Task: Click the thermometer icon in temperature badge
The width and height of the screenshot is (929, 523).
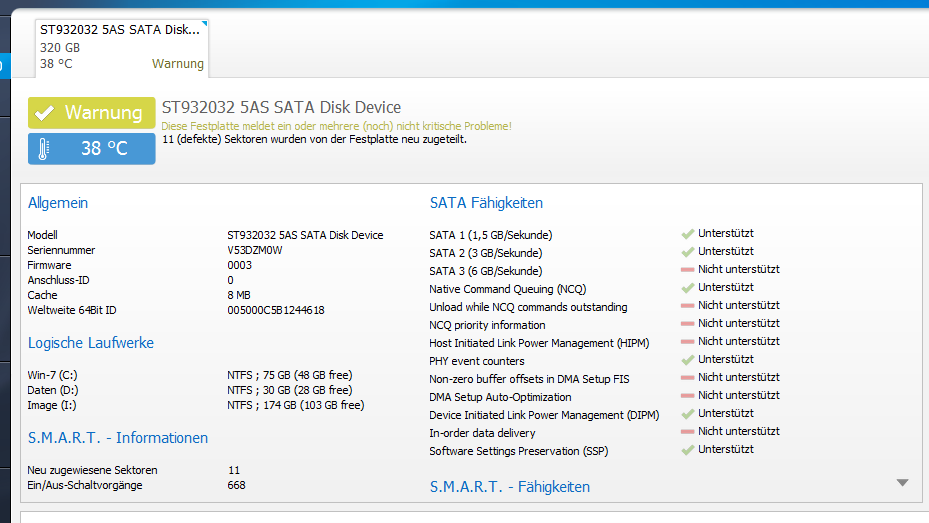Action: [44, 149]
